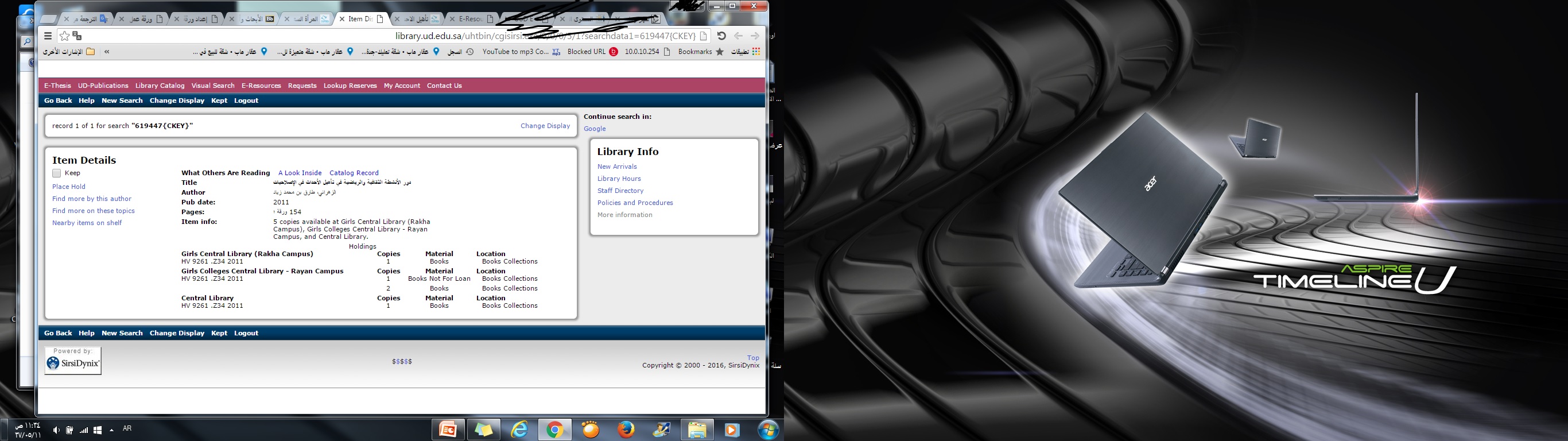This screenshot has width=1568, height=441.
Task: Open Requests menu item
Action: tap(302, 86)
